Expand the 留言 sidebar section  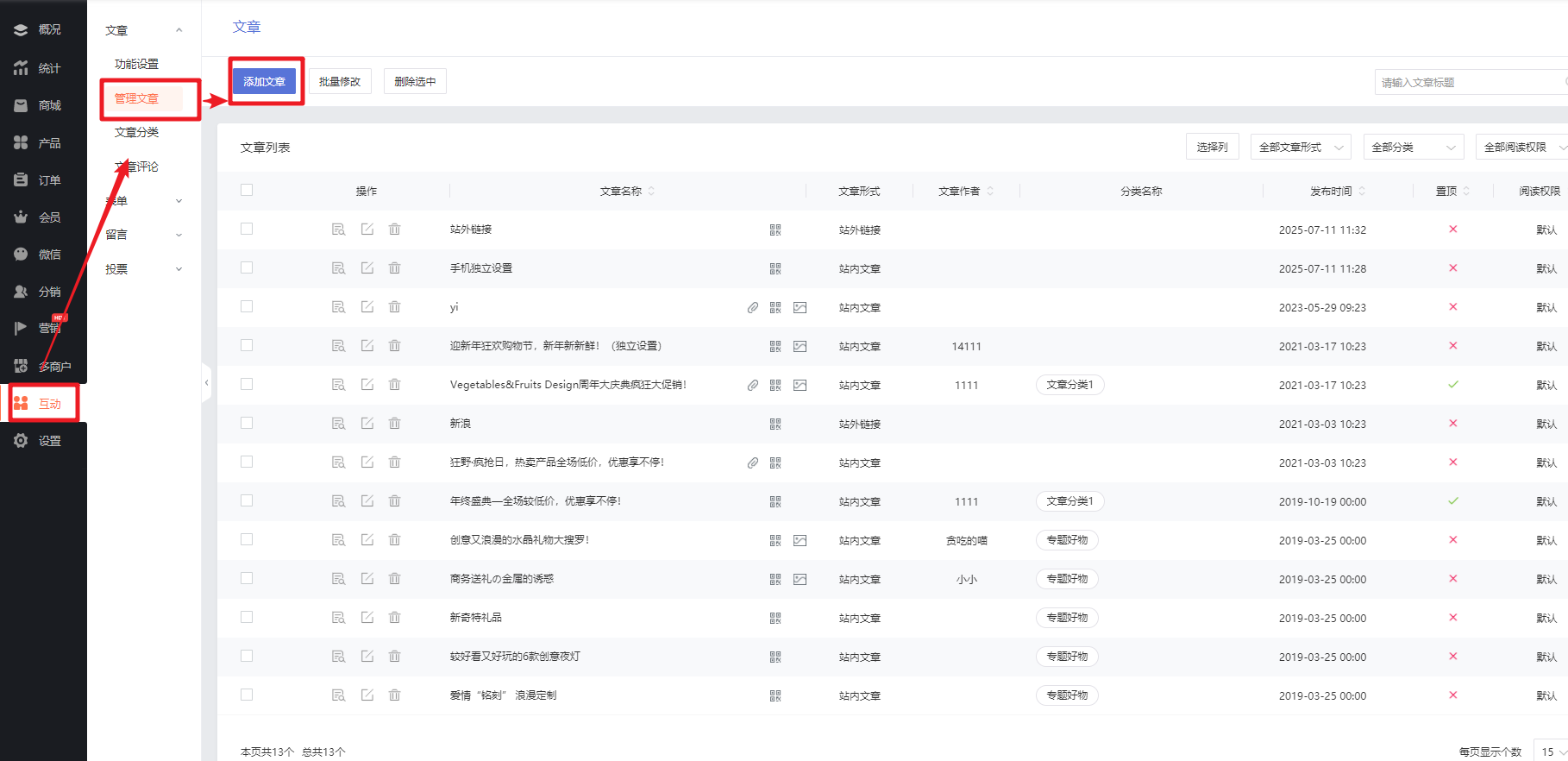pos(143,235)
